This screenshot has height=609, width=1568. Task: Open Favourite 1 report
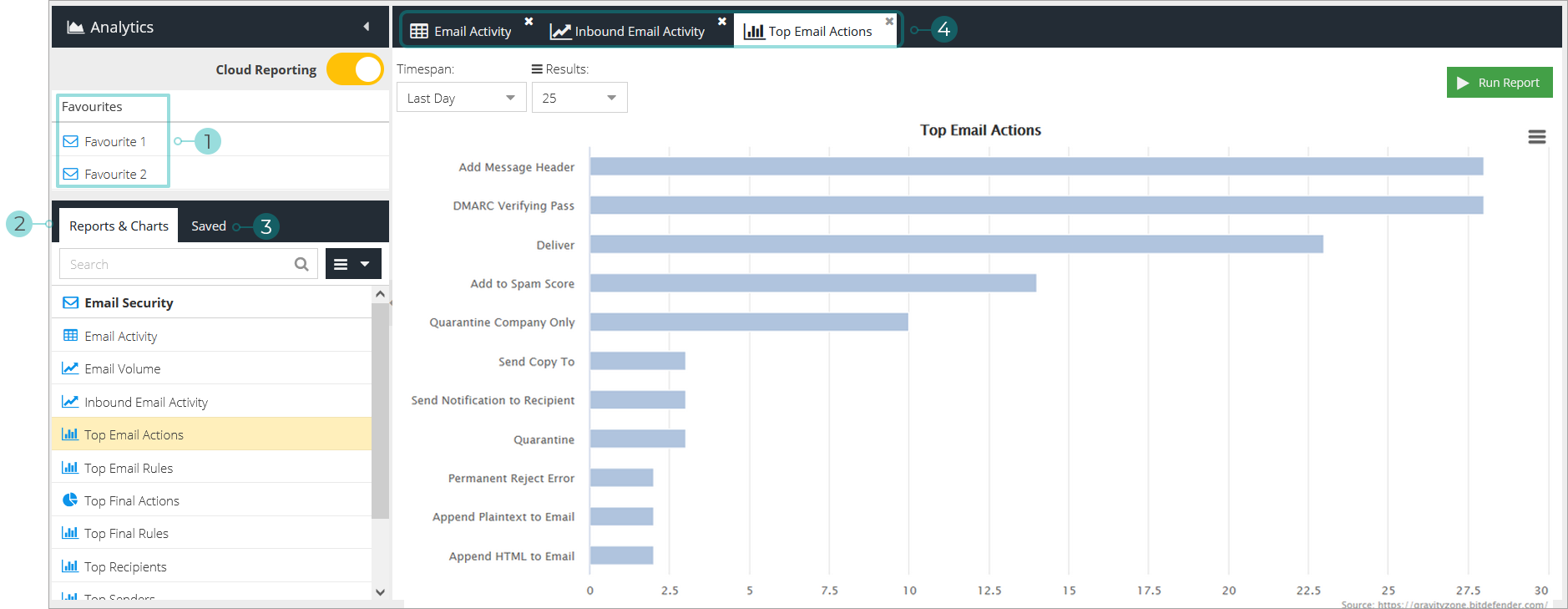115,141
